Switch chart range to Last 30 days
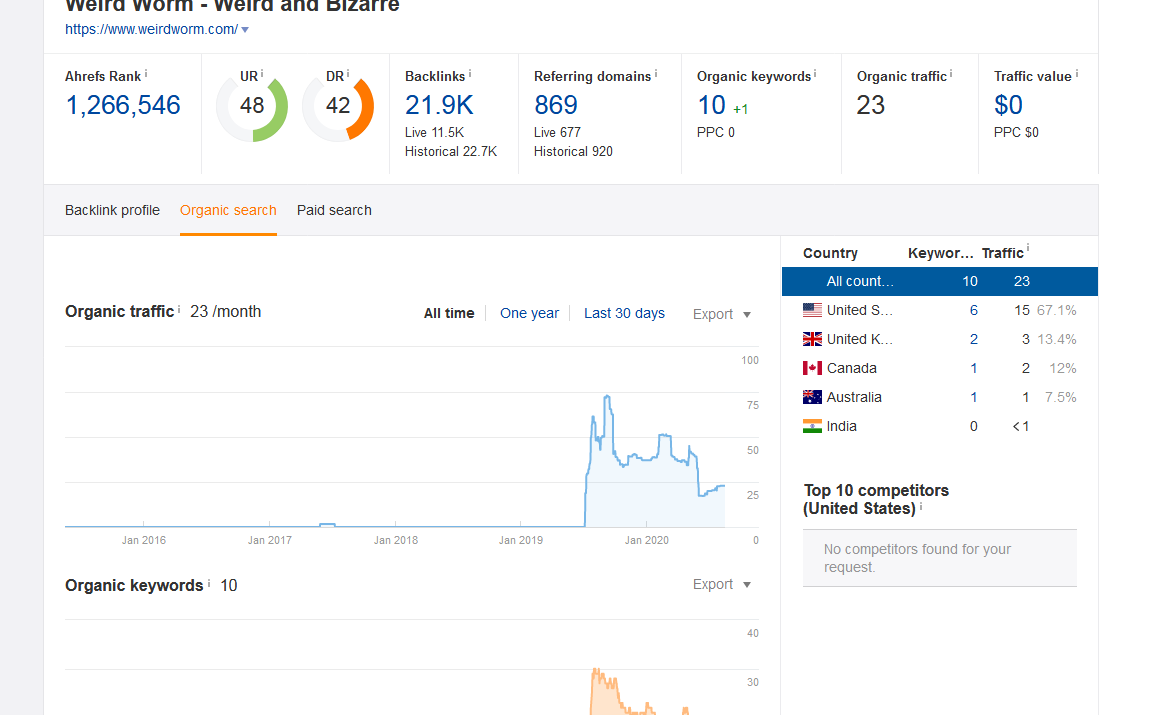 click(624, 313)
